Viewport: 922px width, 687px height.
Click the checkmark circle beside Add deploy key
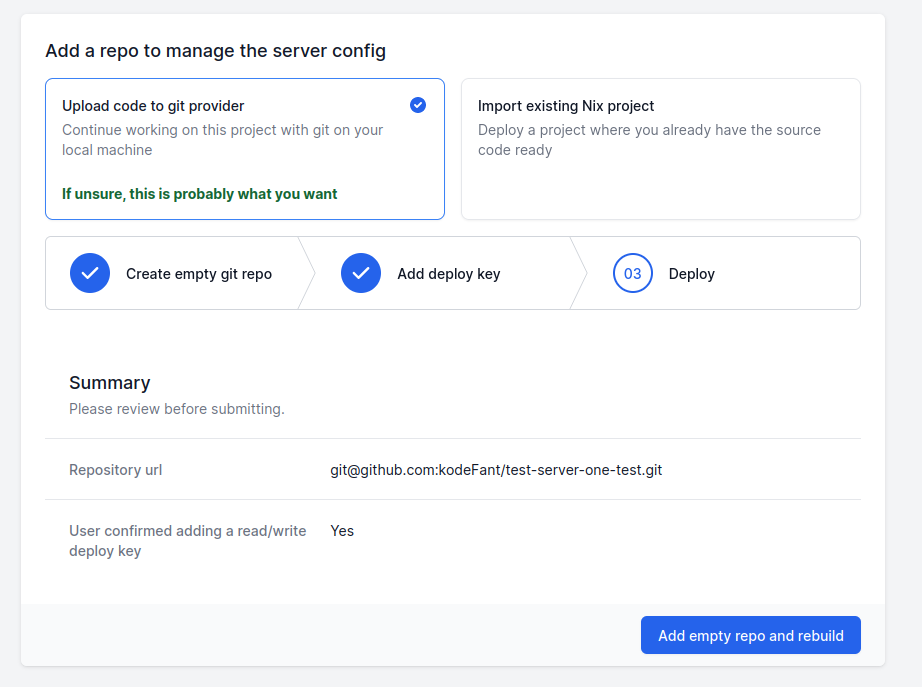[x=361, y=273]
